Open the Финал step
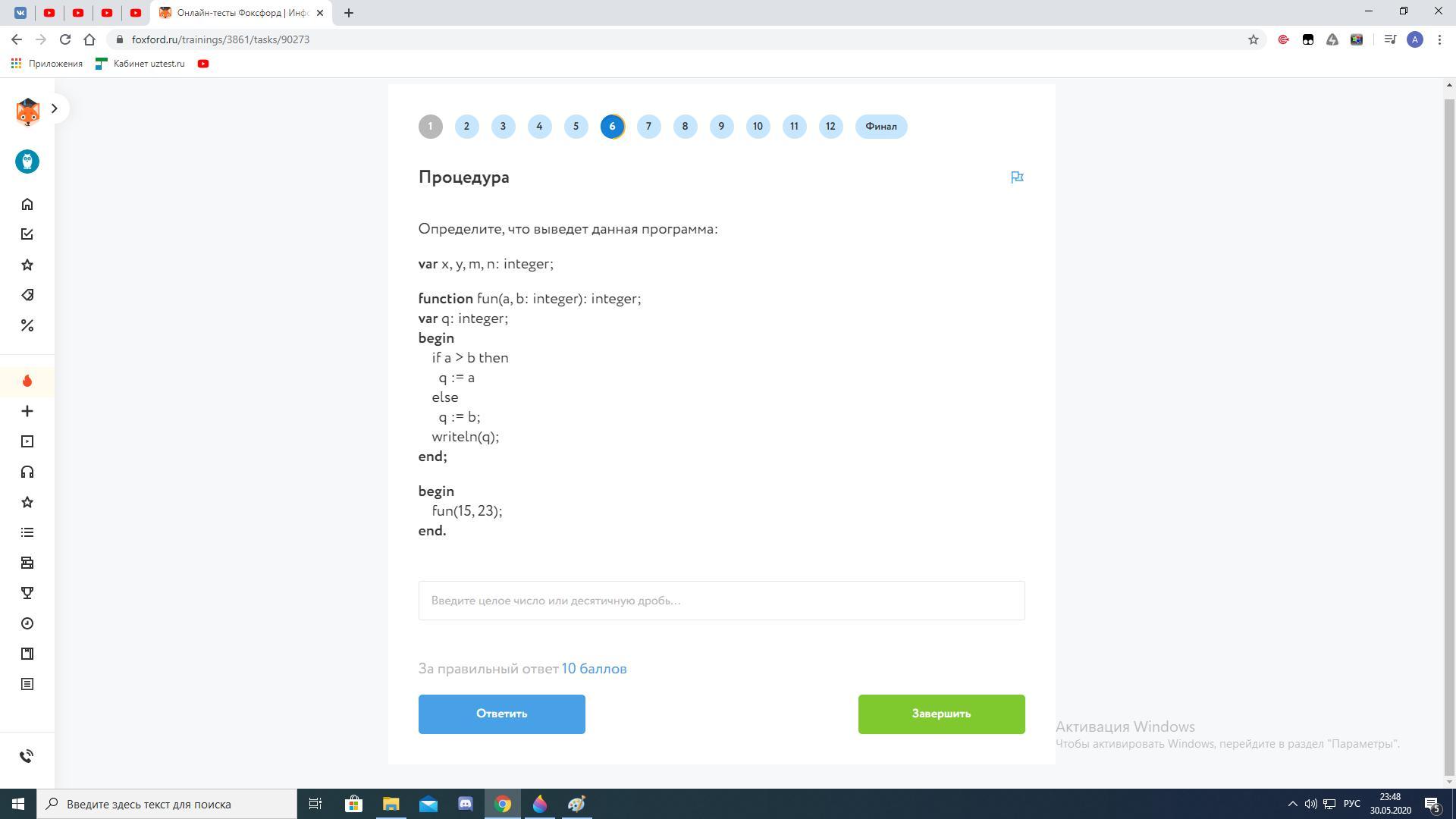 [881, 127]
